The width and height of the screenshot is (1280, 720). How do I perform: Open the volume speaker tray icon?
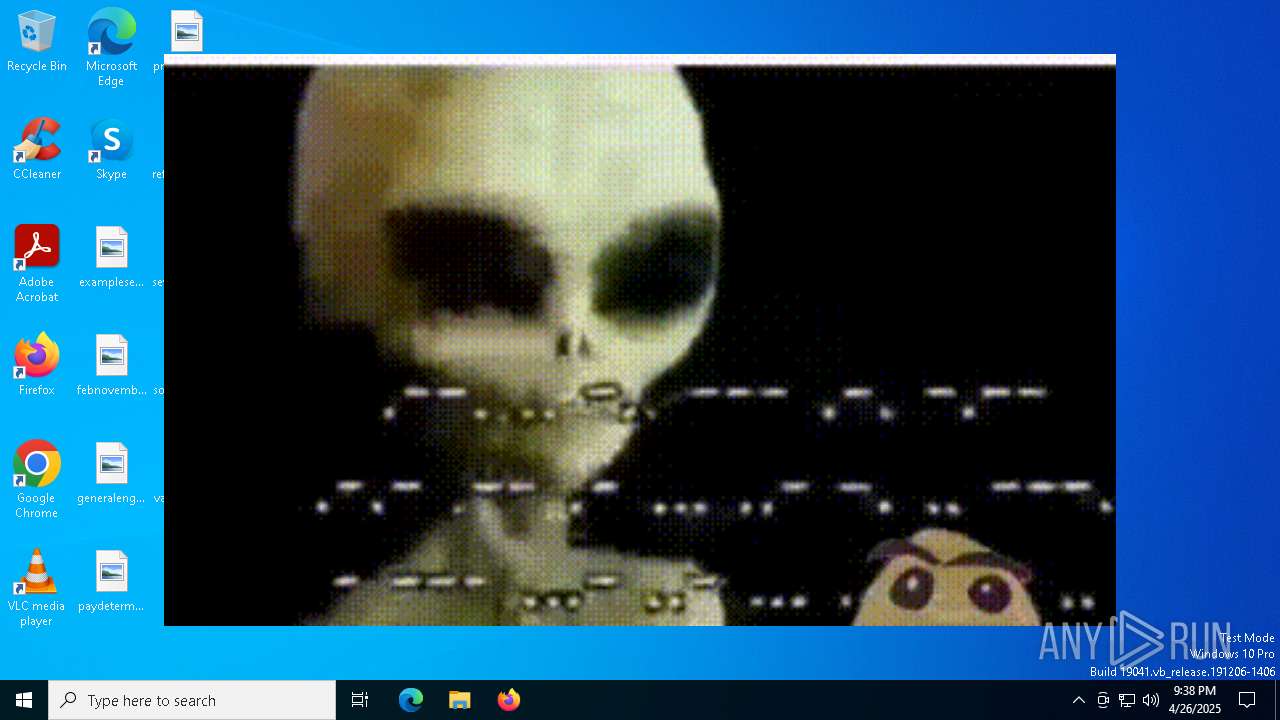(x=1151, y=700)
